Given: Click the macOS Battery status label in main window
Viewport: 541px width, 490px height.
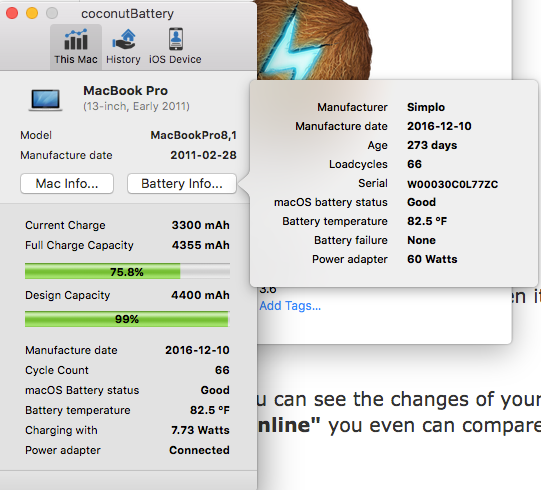Looking at the screenshot, I should click(82, 390).
